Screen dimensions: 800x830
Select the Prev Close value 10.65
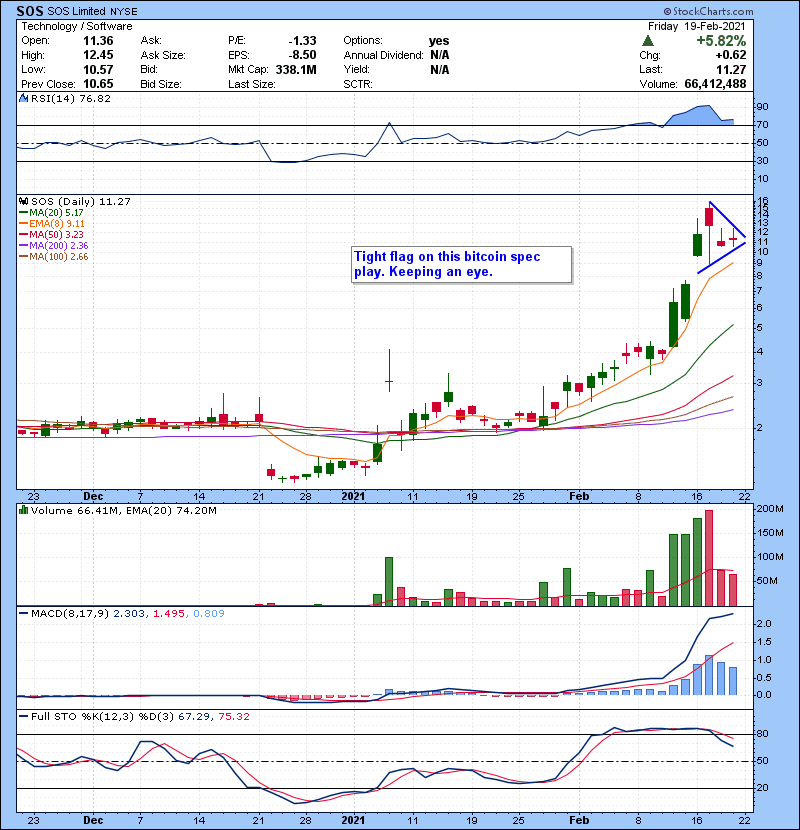pos(98,84)
